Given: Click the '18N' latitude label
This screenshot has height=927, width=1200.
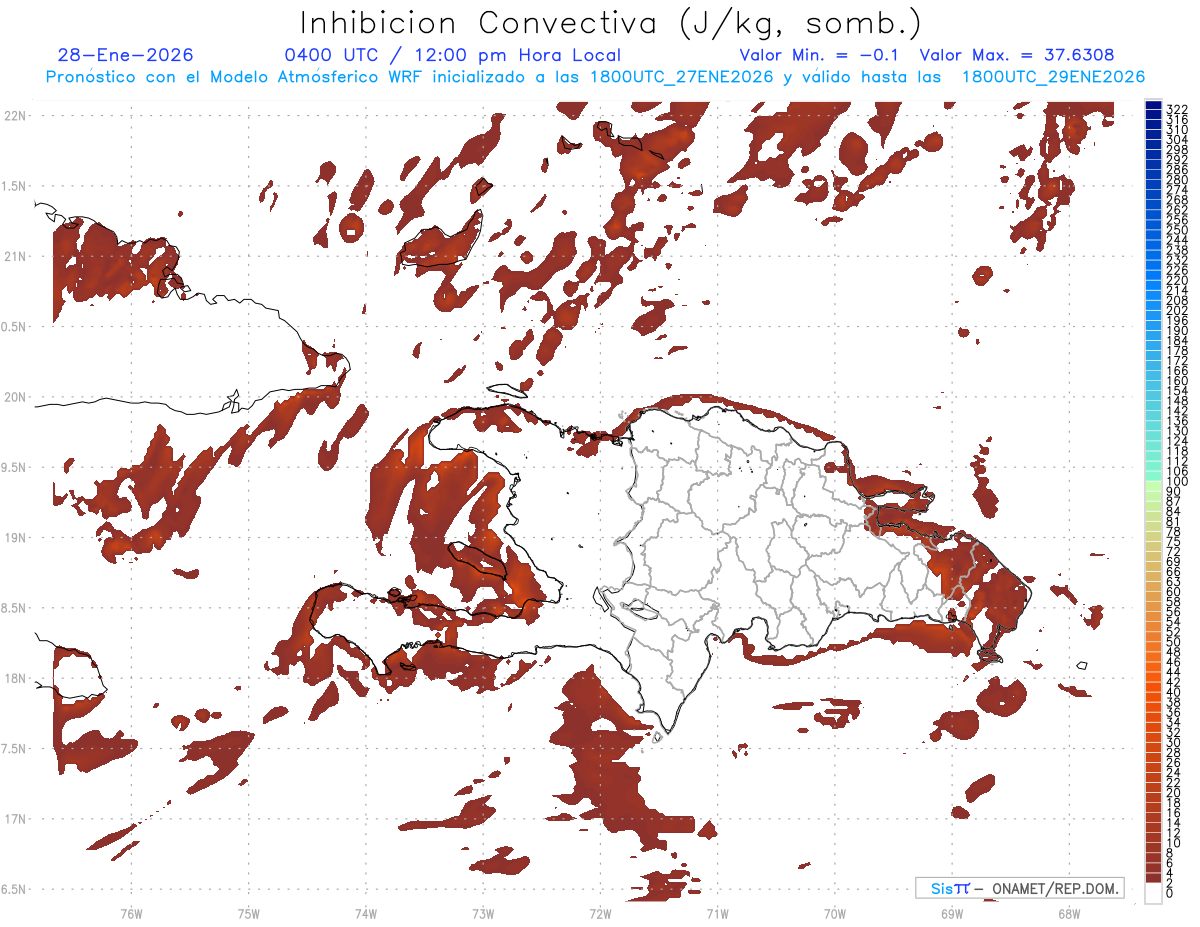Looking at the screenshot, I should 14,678.
